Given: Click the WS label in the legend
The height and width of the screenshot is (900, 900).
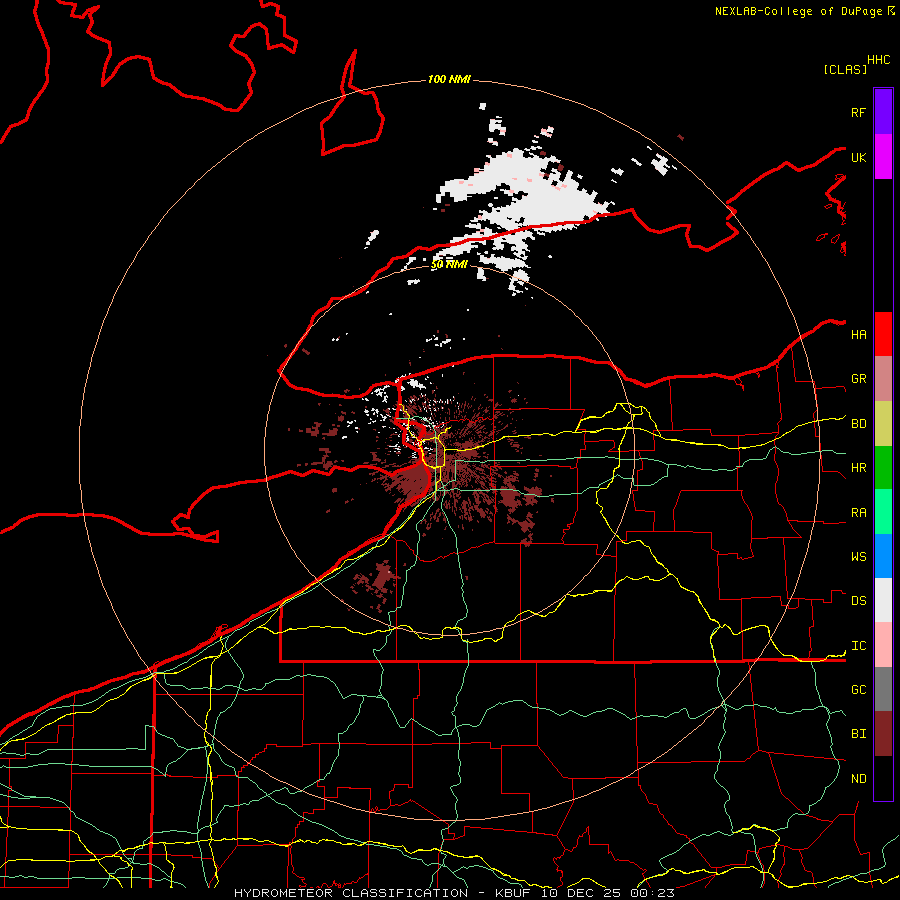Looking at the screenshot, I should (858, 556).
